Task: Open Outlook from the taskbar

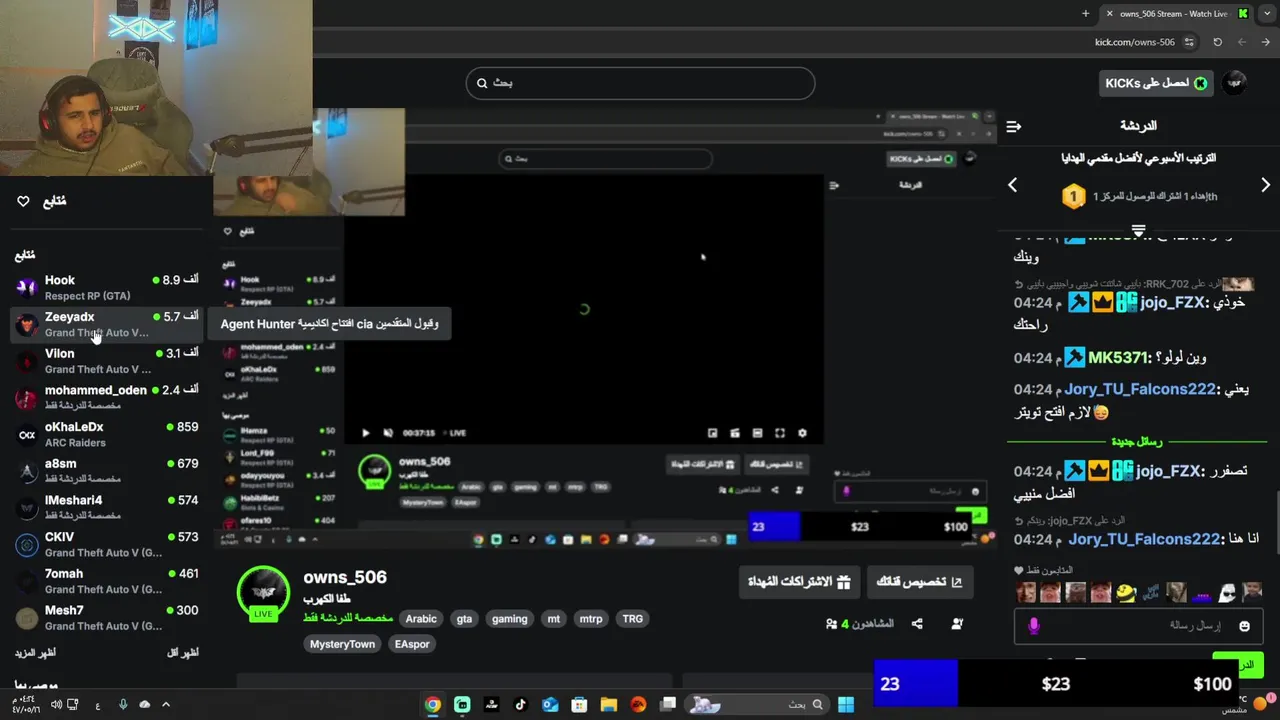Action: coord(550,705)
